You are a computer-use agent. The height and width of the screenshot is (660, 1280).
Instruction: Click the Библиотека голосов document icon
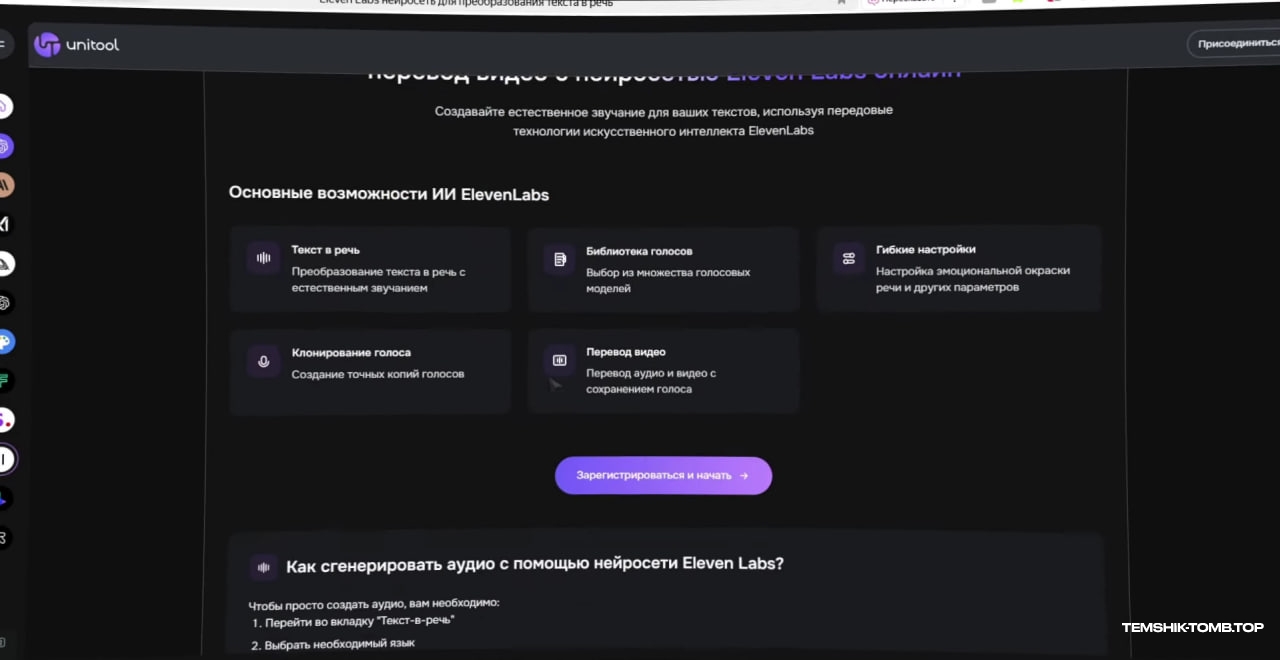tap(560, 259)
